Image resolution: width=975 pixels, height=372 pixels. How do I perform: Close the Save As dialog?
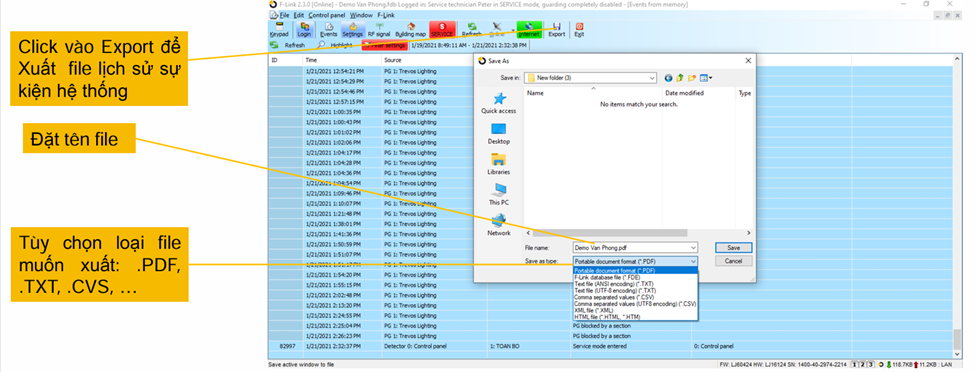(x=748, y=61)
